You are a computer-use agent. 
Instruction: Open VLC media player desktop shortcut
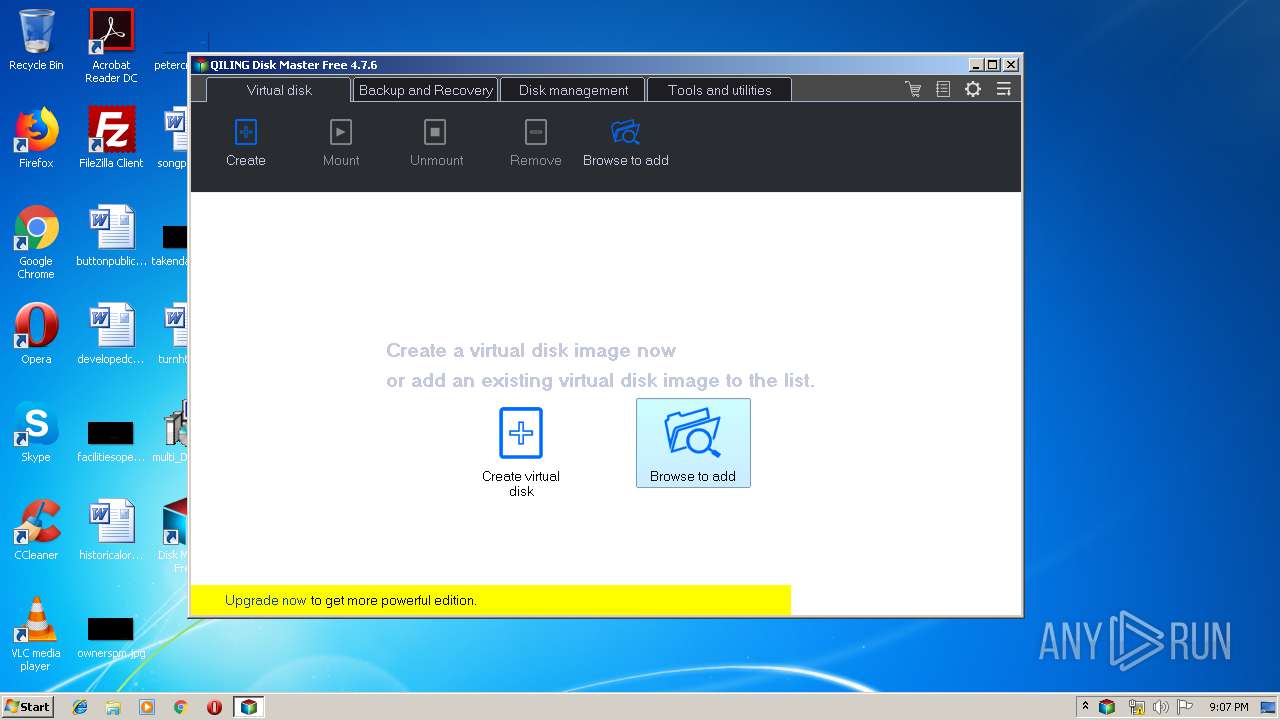coord(36,634)
